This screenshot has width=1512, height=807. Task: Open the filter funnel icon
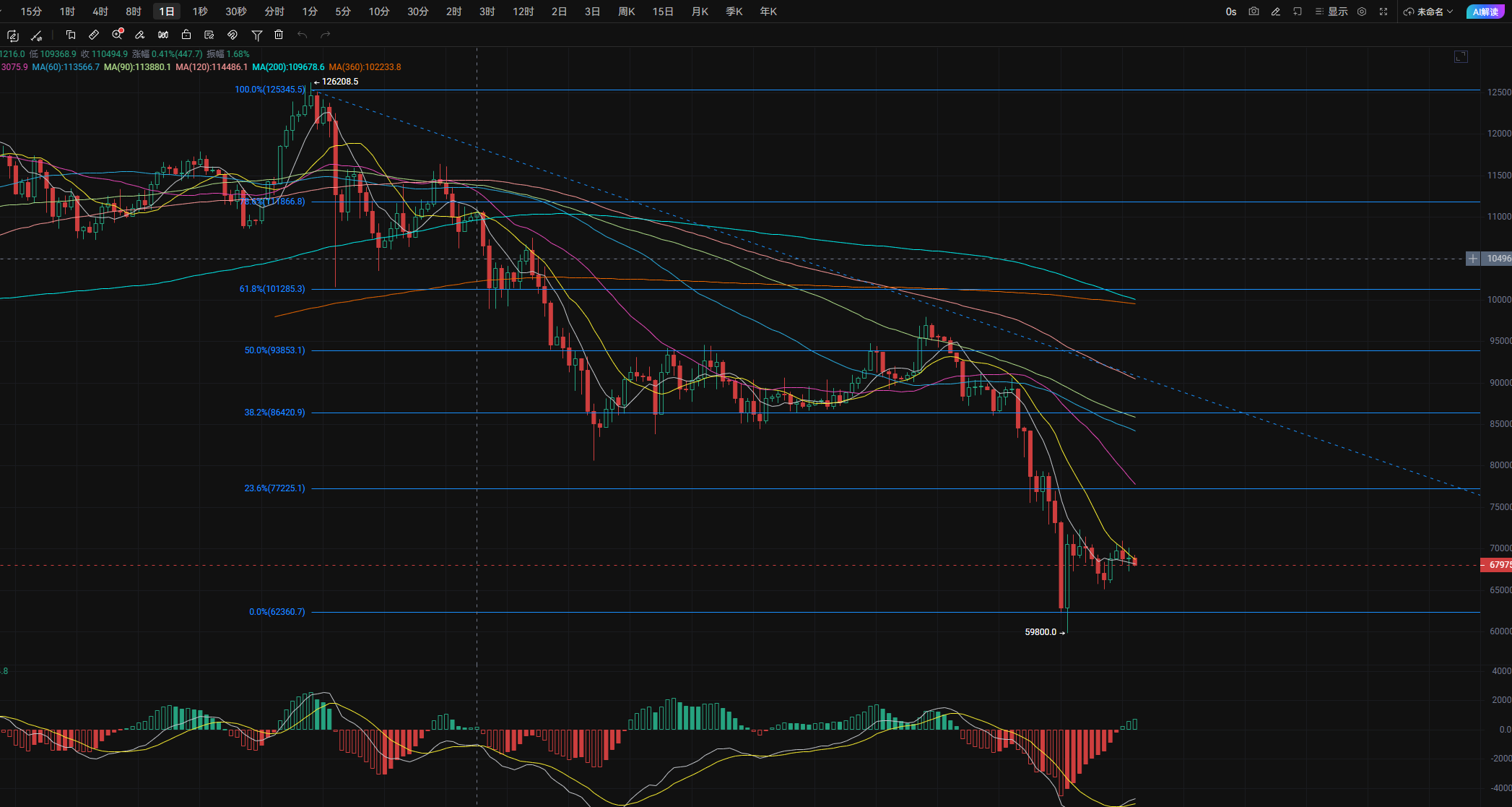(256, 35)
